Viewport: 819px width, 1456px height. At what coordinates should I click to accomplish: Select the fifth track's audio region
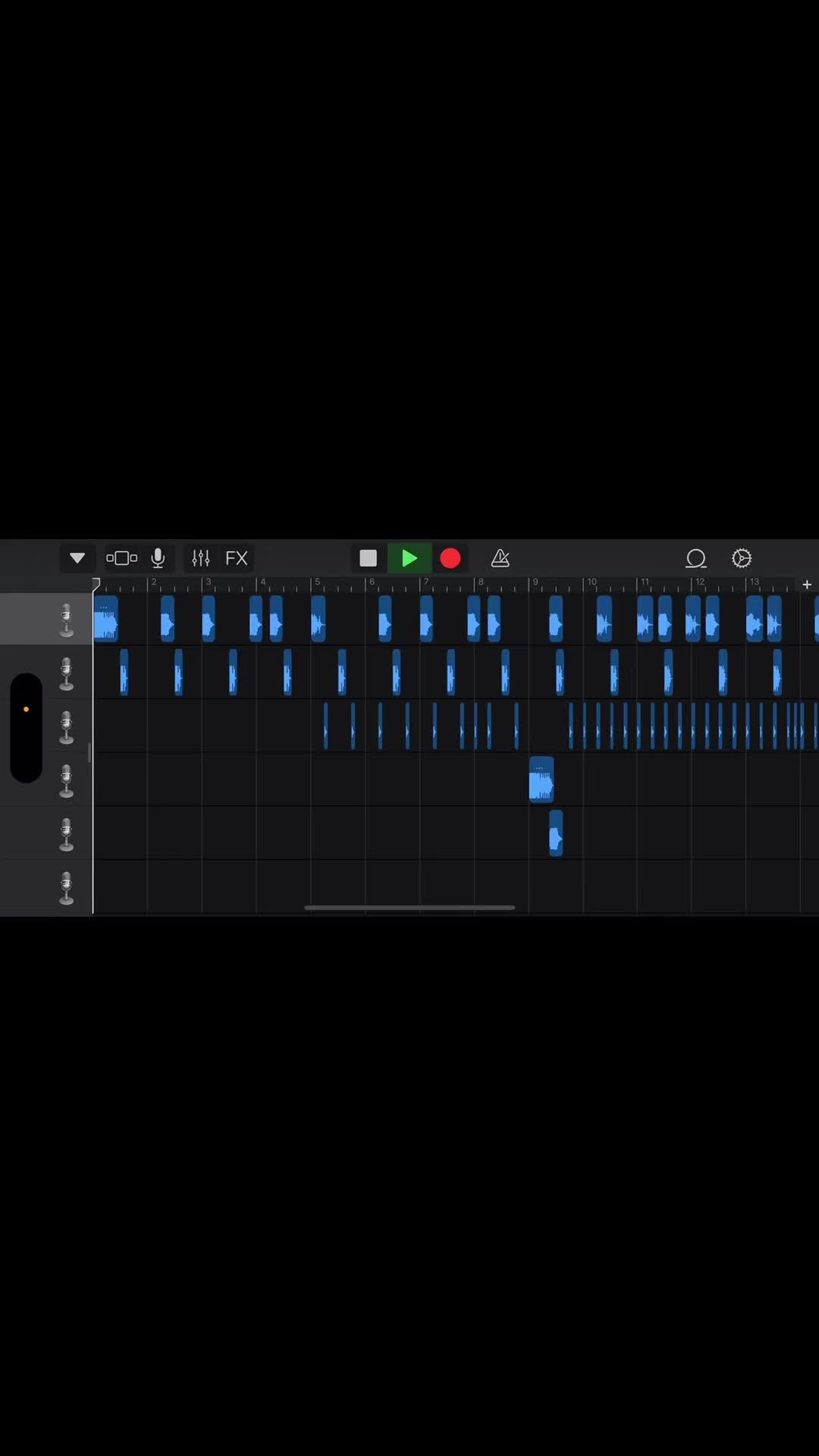click(x=556, y=833)
